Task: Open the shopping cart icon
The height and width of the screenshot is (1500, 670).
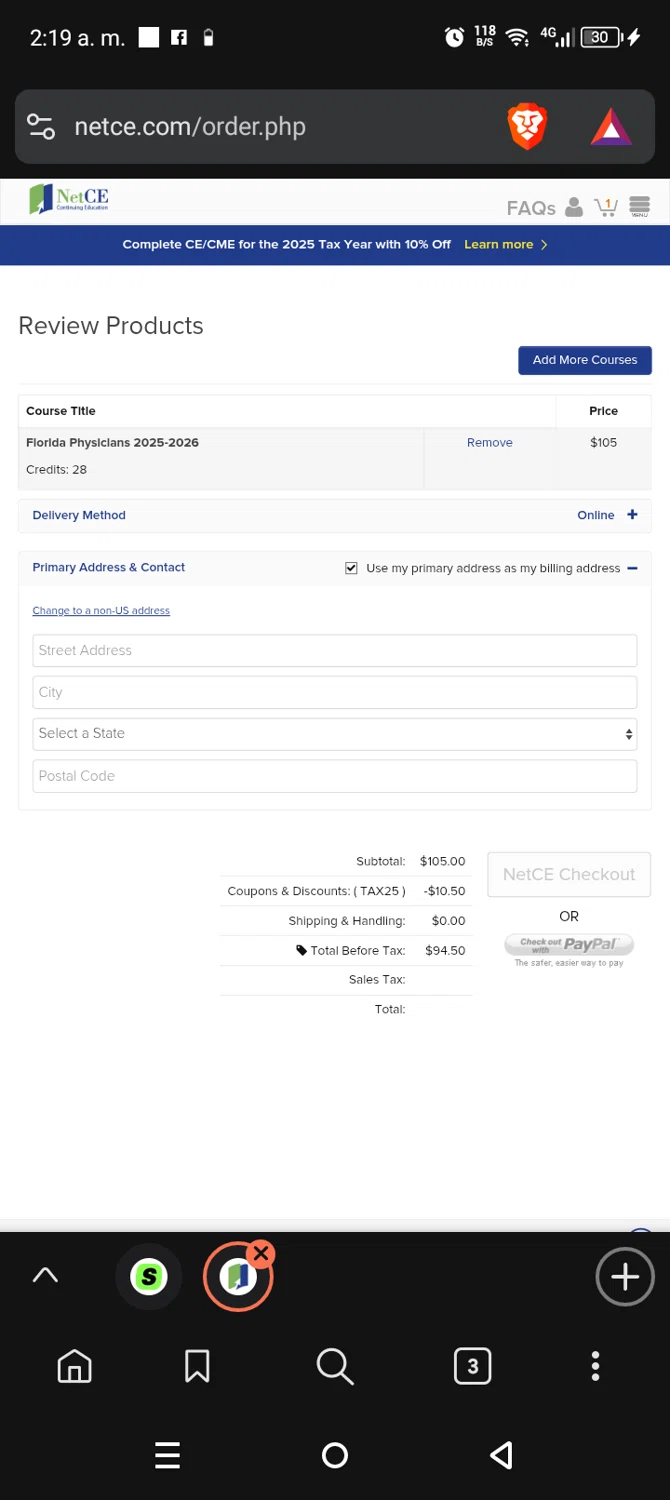Action: (x=606, y=207)
